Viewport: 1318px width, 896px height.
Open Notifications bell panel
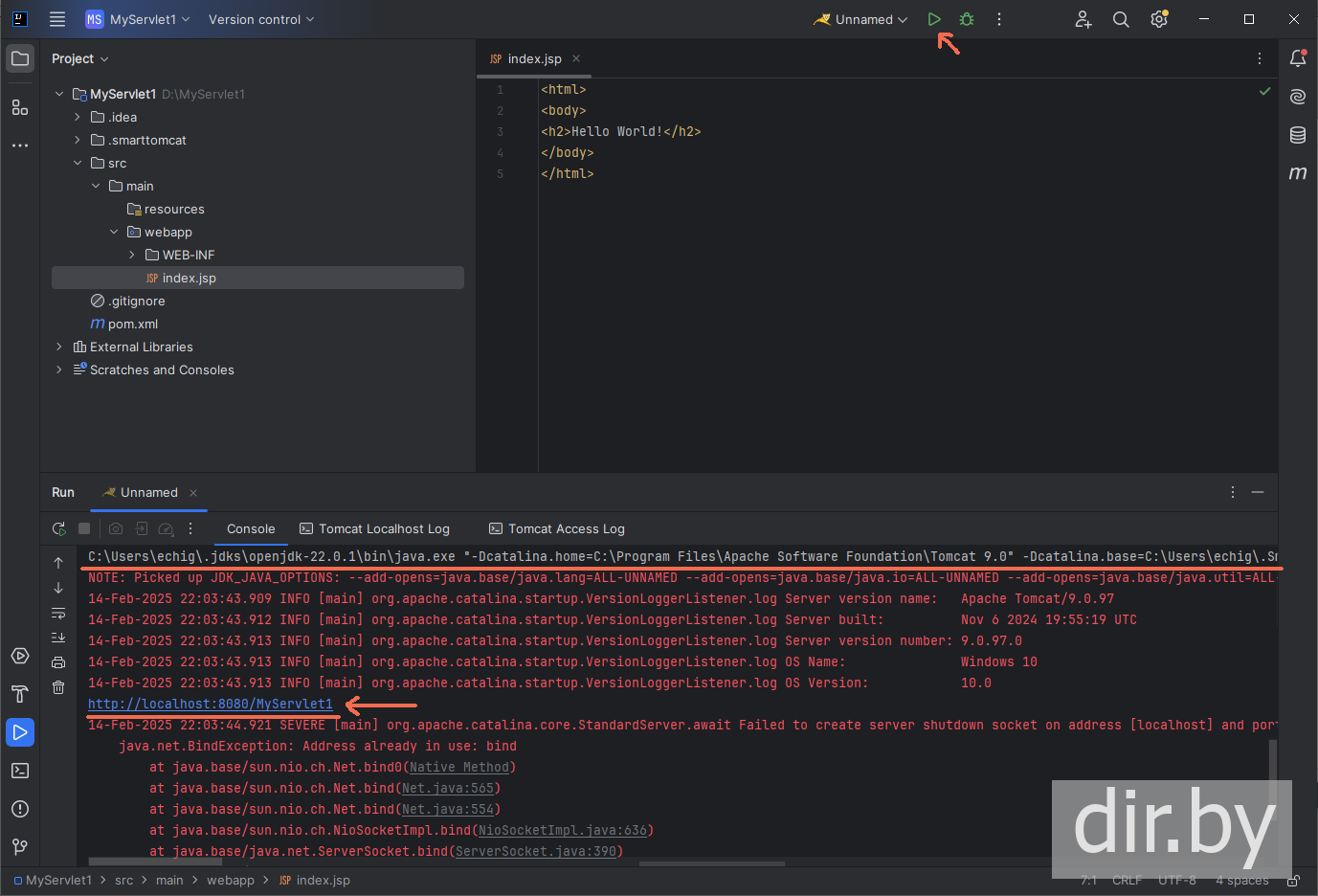(x=1298, y=58)
